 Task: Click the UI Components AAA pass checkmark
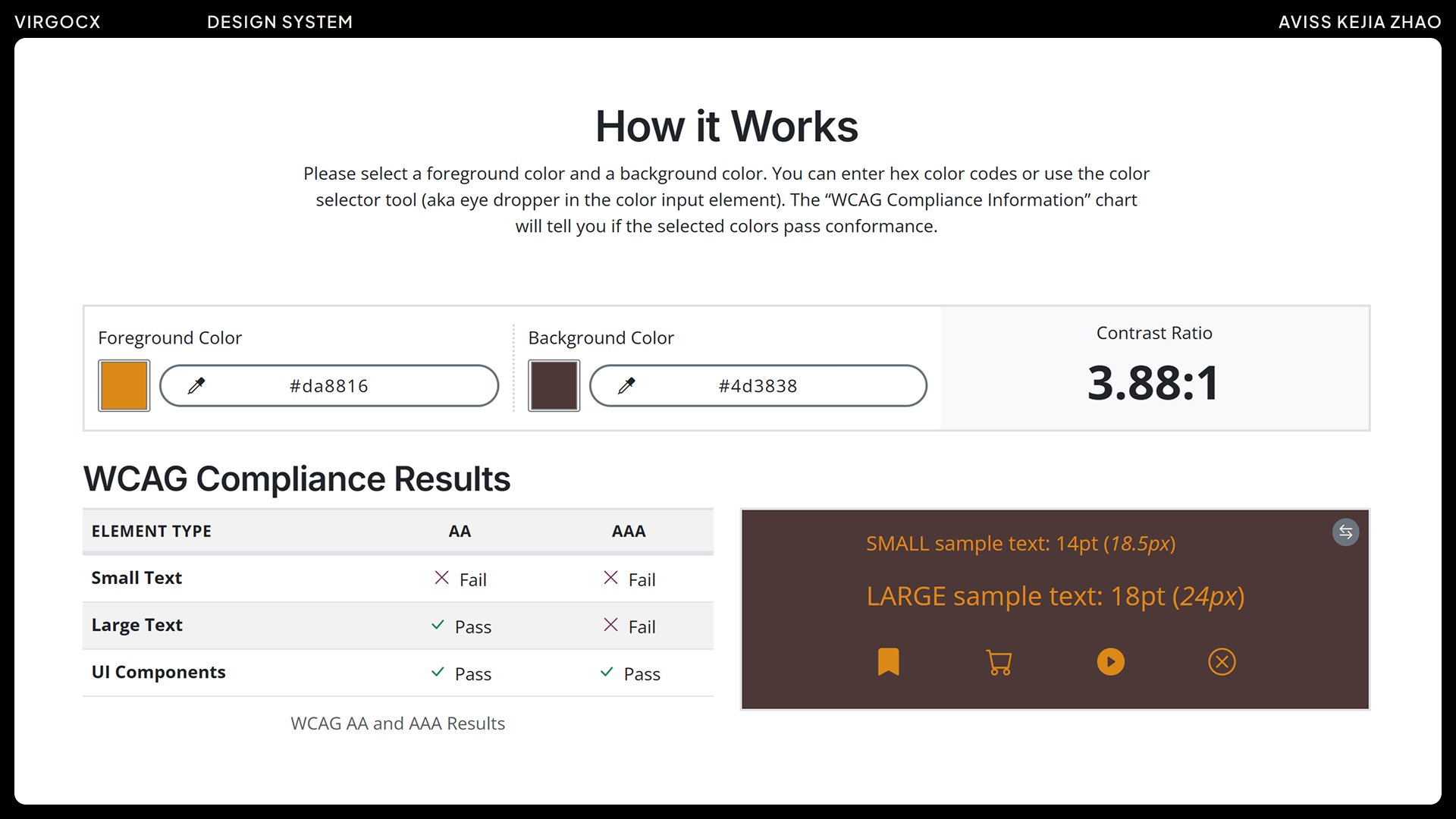point(607,672)
